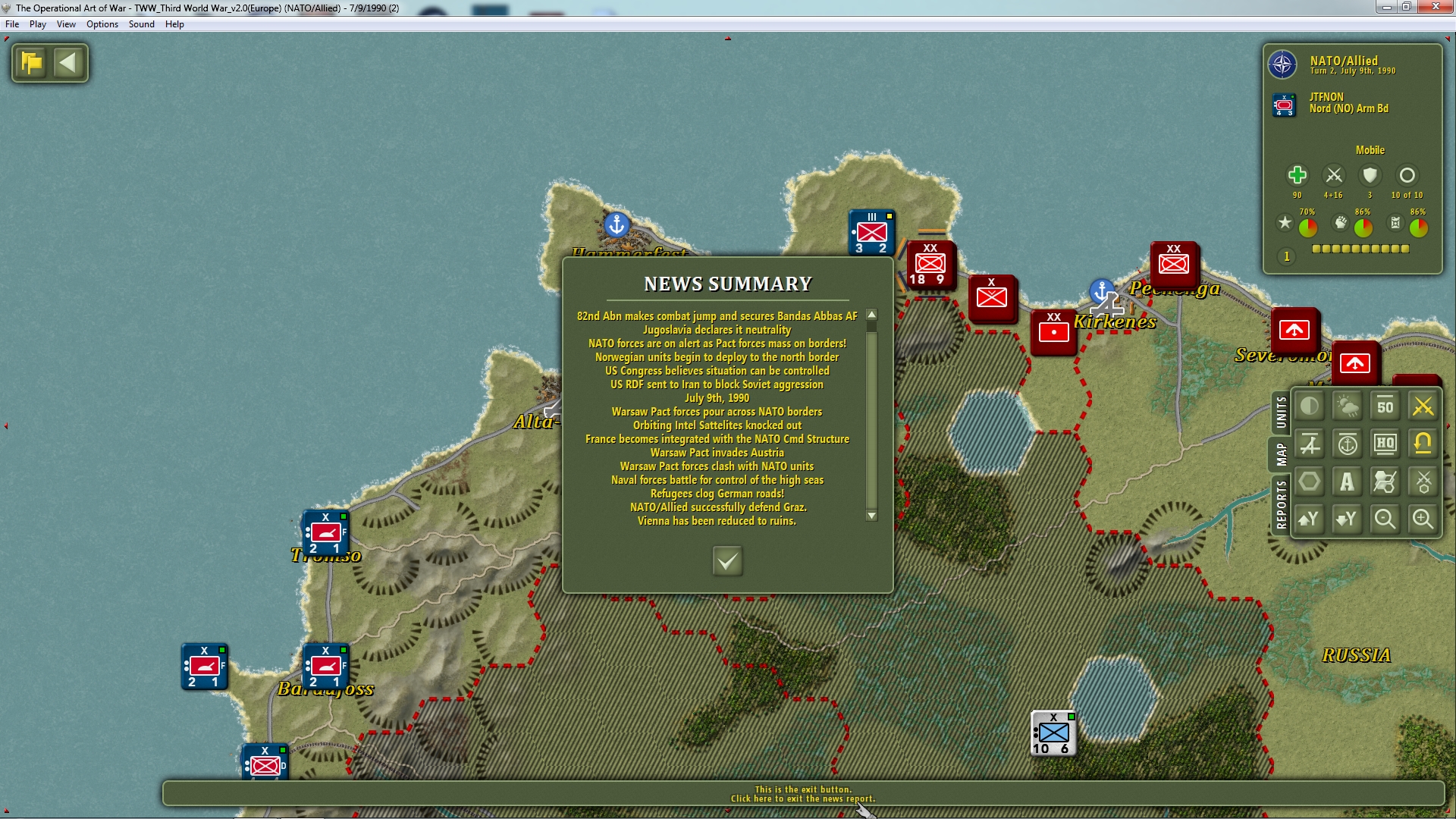Open the Options menu
Image resolution: width=1456 pixels, height=819 pixels.
point(102,24)
